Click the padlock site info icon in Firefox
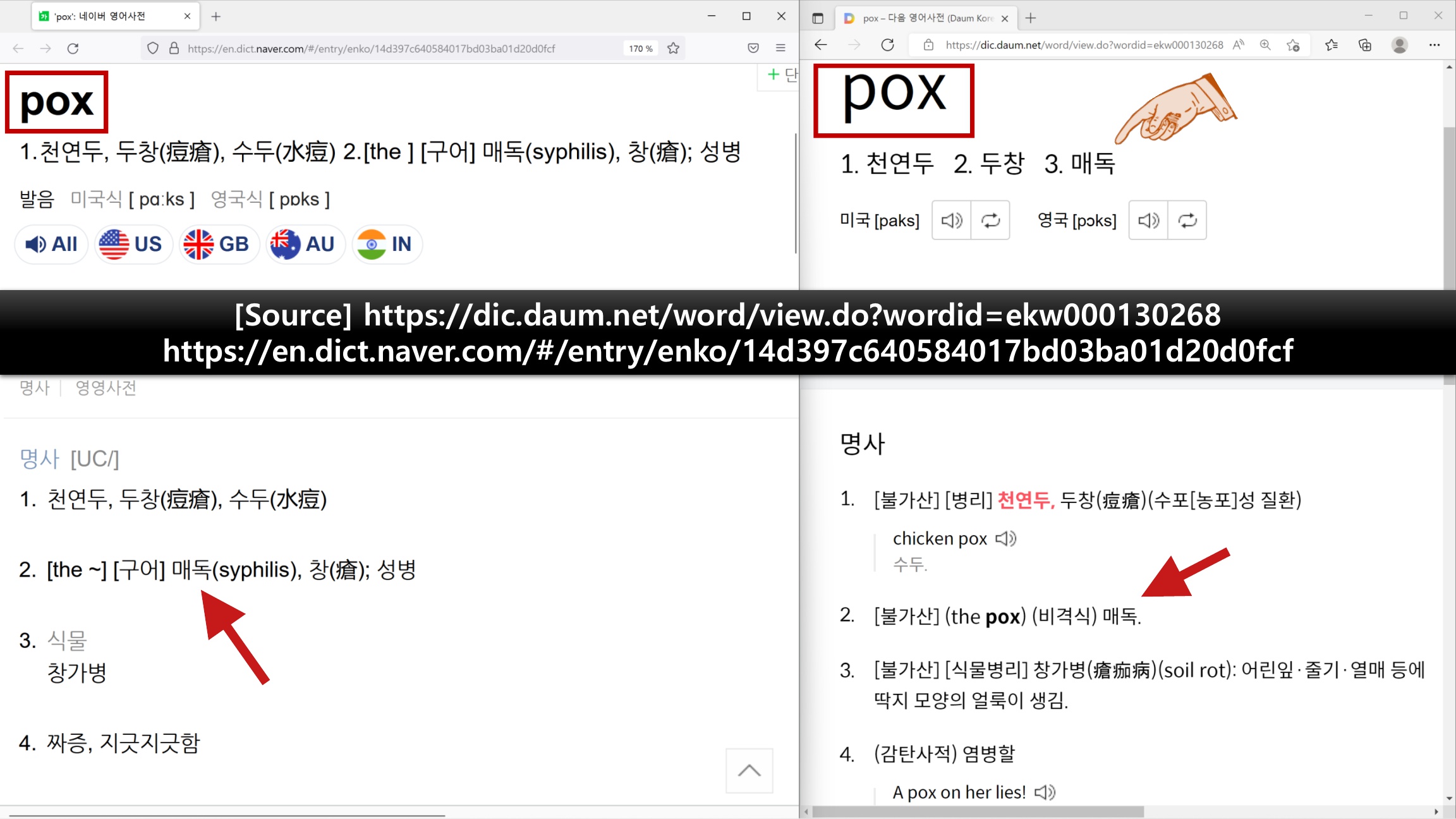 pos(174,49)
